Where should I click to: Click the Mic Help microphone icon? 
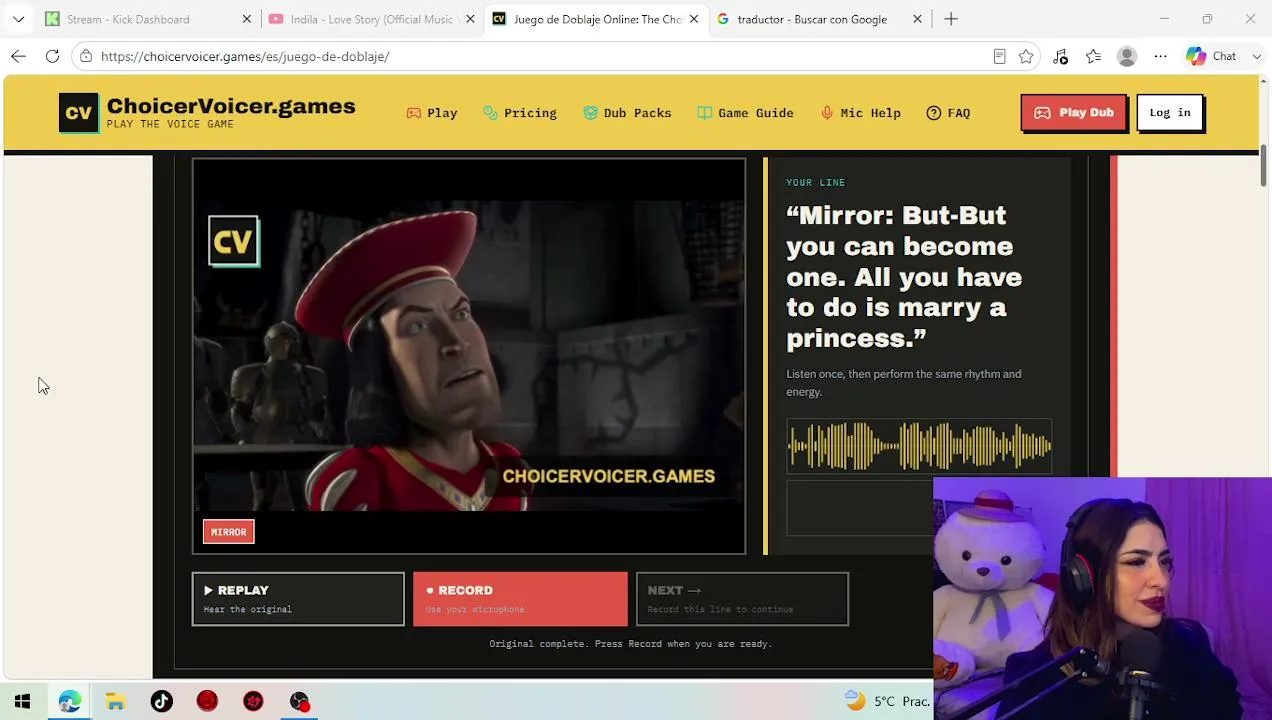coord(827,113)
